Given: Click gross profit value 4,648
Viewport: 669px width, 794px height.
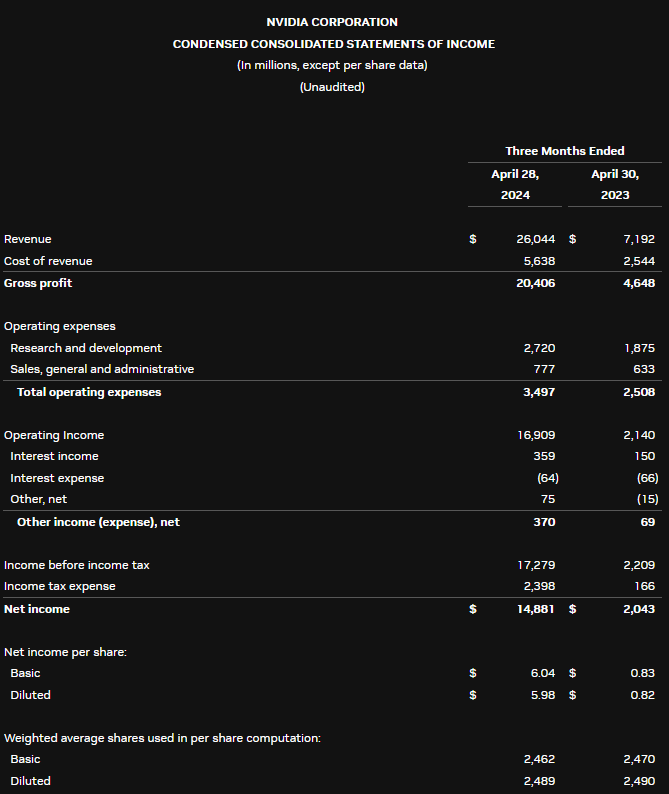Looking at the screenshot, I should click(x=639, y=283).
